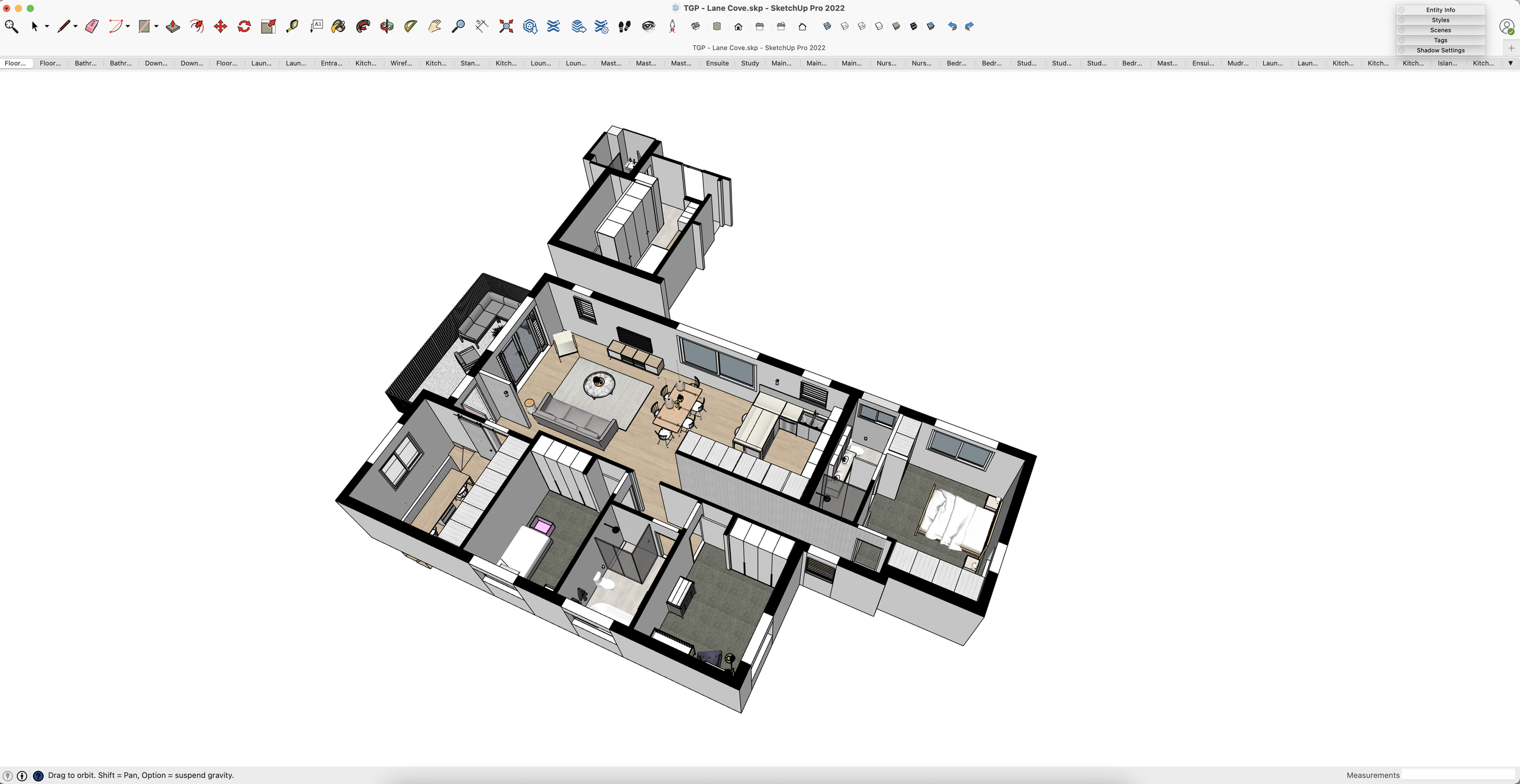Select the Tape Measure tool

292,26
